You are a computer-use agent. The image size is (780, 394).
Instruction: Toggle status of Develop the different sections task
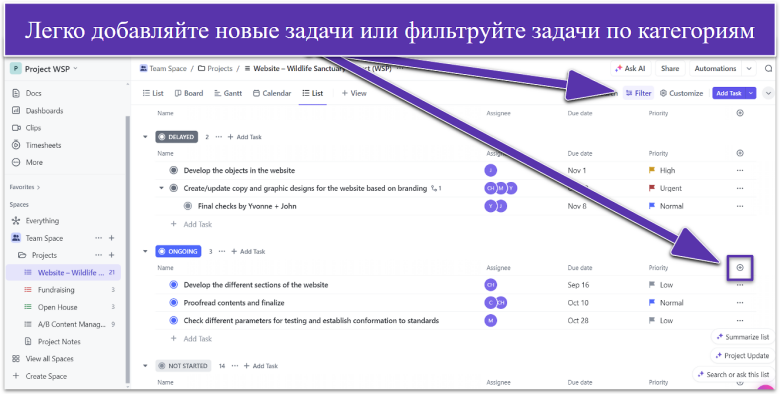tap(174, 285)
